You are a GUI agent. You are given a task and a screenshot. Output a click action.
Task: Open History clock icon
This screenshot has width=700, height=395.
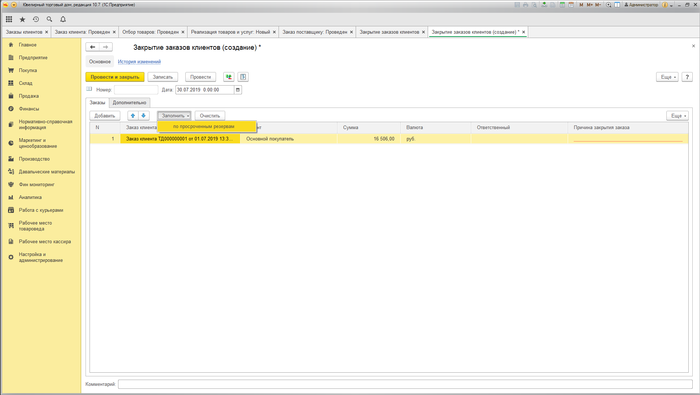coord(36,19)
